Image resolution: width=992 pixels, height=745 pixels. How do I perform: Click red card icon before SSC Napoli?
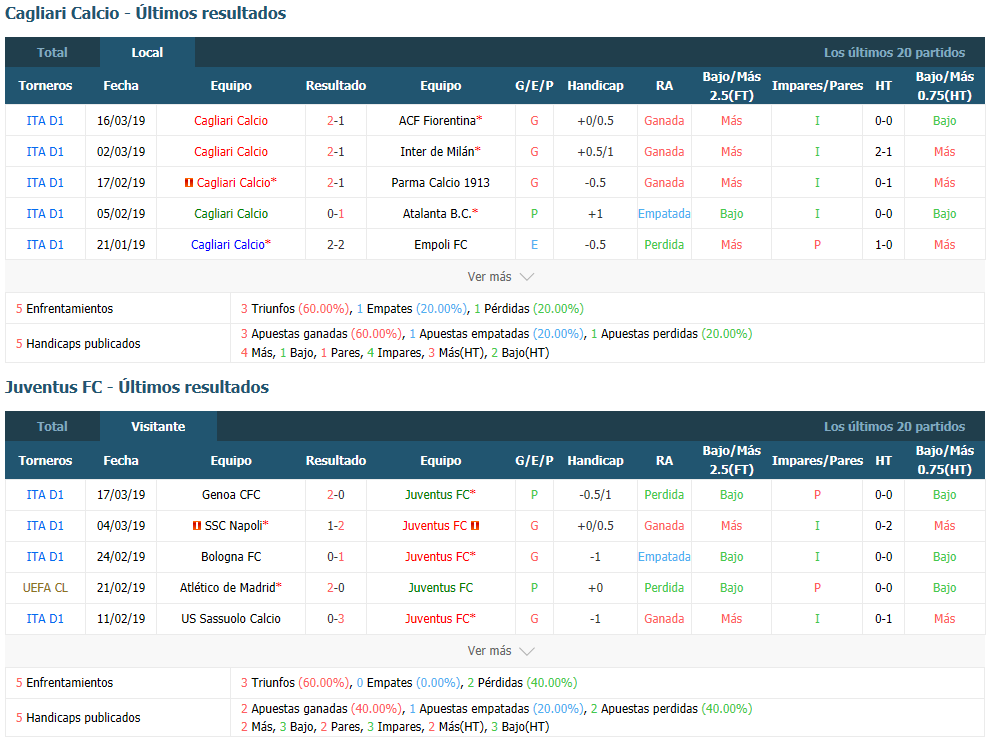(x=197, y=526)
